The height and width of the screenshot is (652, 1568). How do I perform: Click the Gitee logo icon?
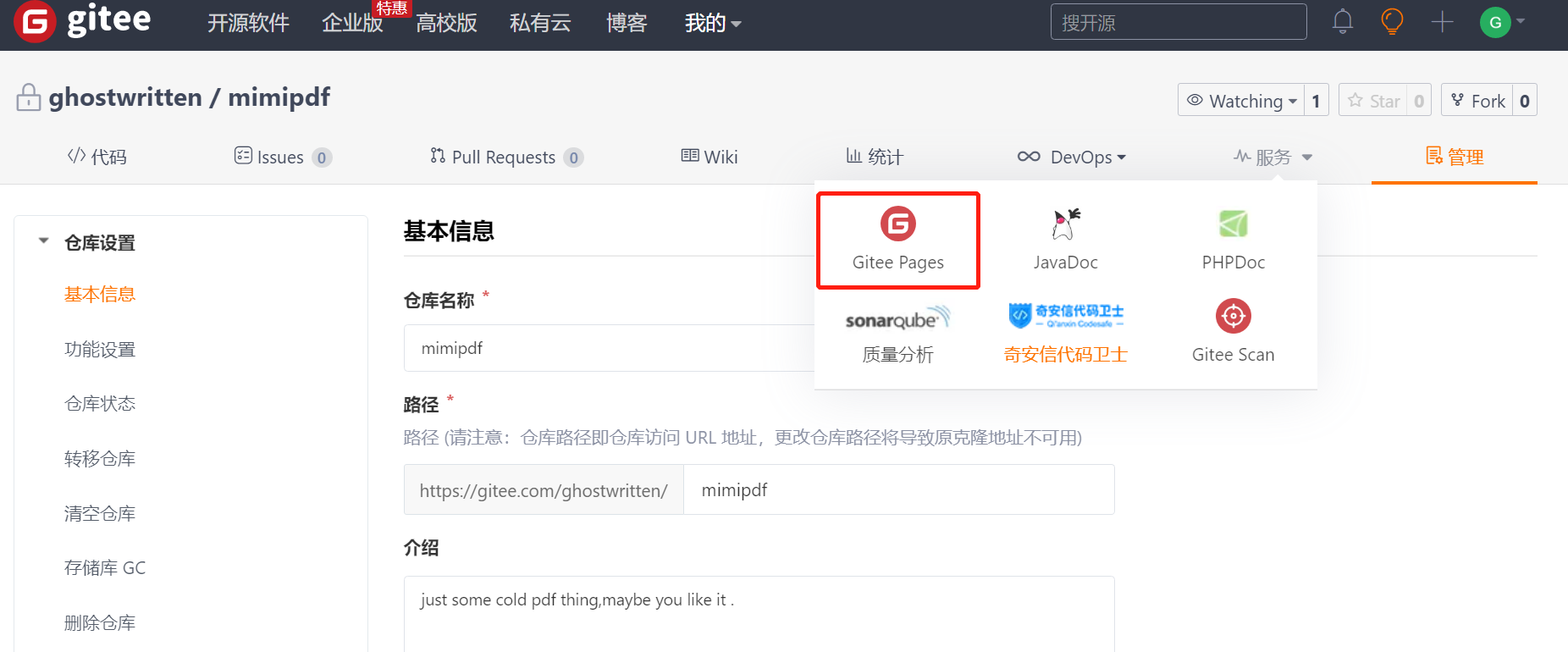(x=35, y=21)
